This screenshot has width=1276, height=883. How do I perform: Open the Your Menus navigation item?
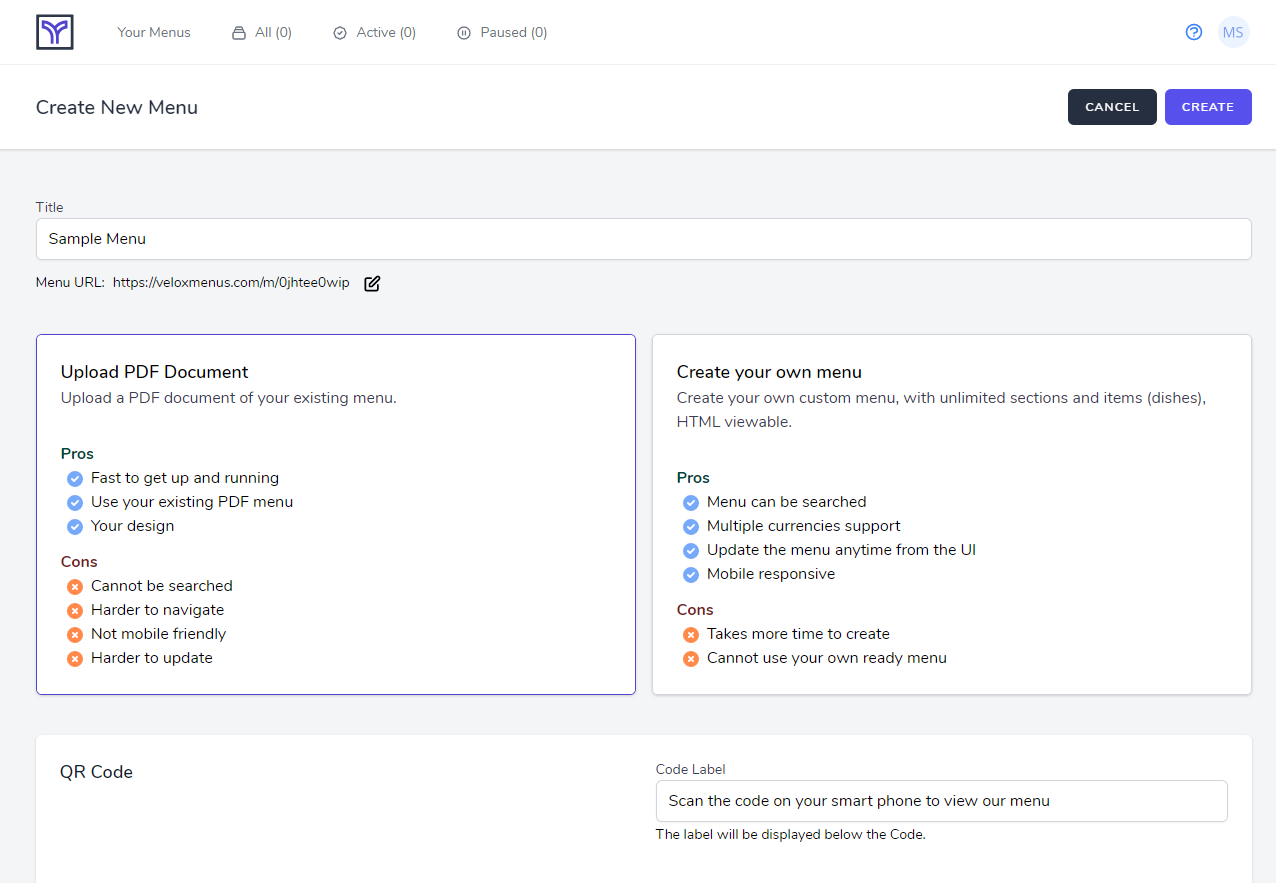click(153, 32)
